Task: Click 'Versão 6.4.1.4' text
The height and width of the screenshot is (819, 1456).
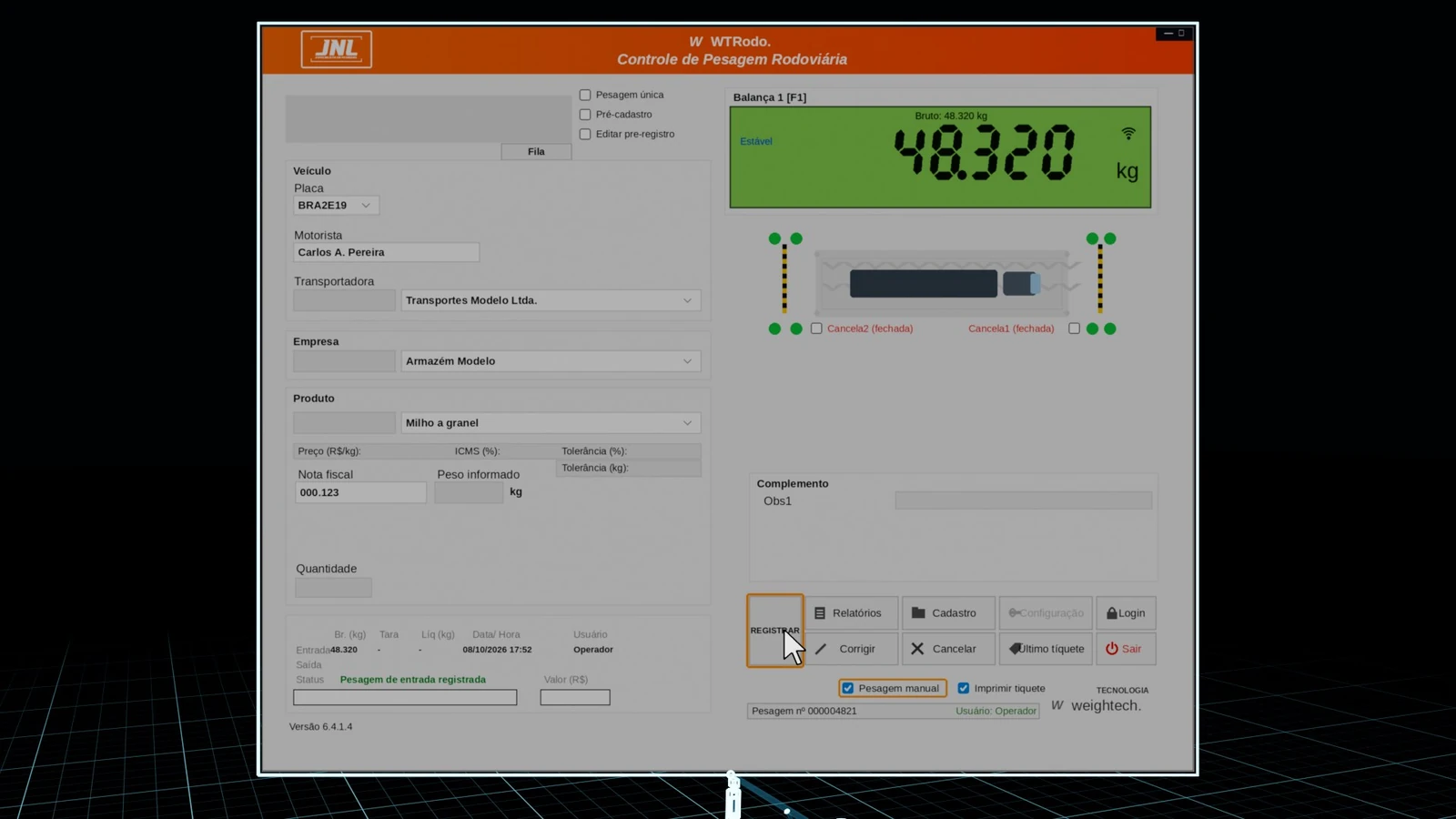Action: click(x=320, y=727)
